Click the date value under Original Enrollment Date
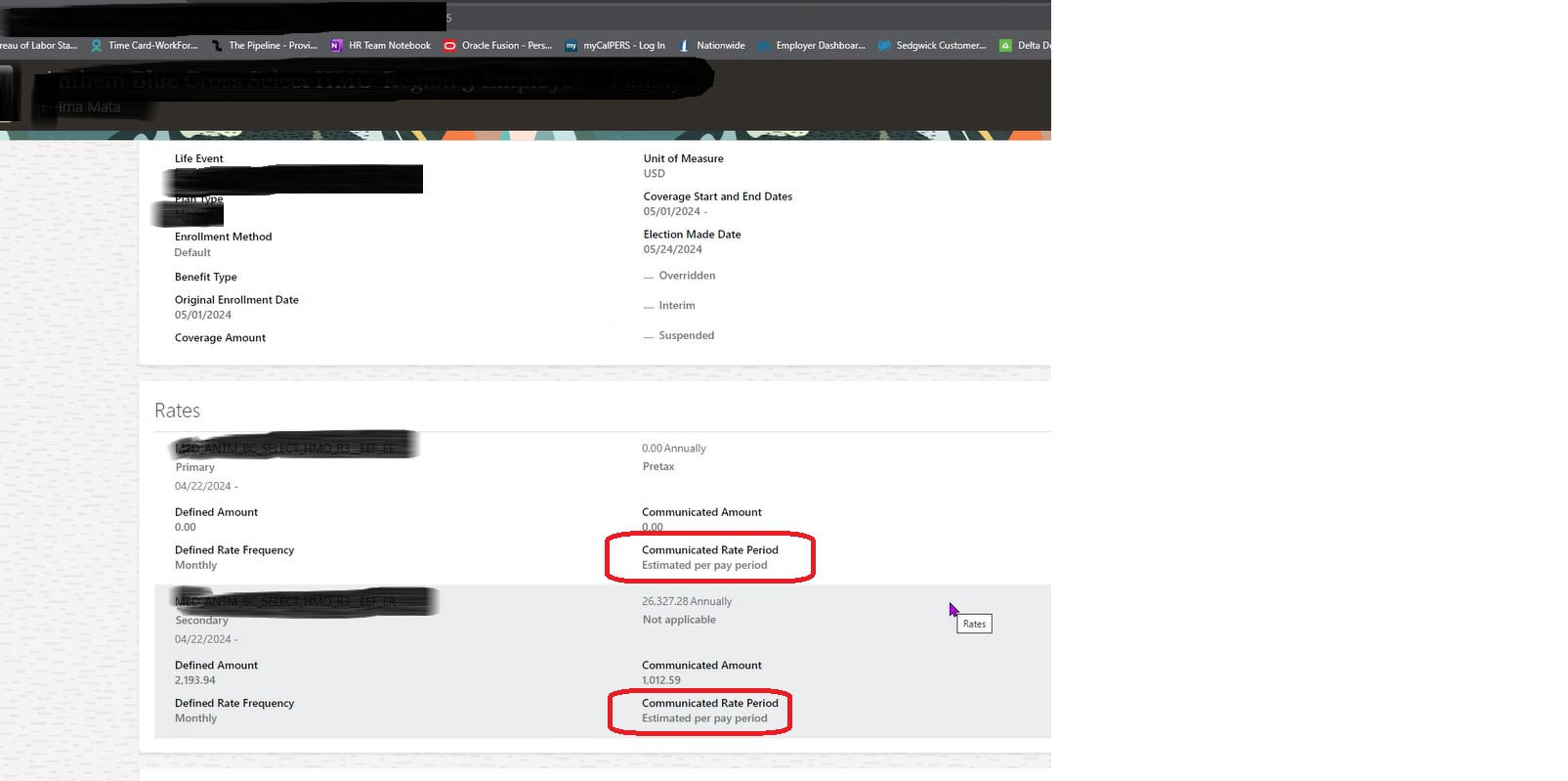 click(x=203, y=315)
